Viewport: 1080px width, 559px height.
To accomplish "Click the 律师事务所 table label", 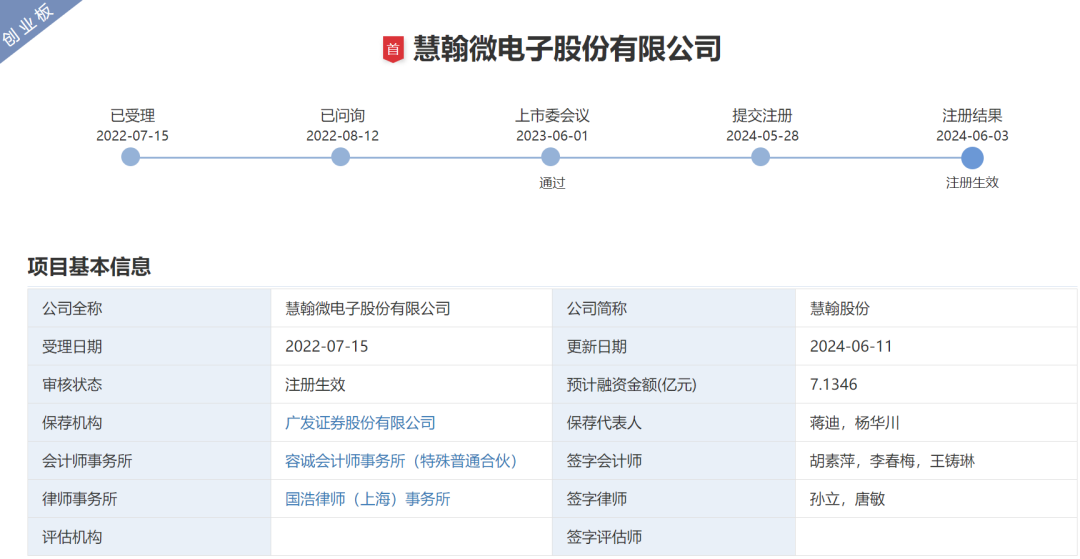I will coord(80,499).
